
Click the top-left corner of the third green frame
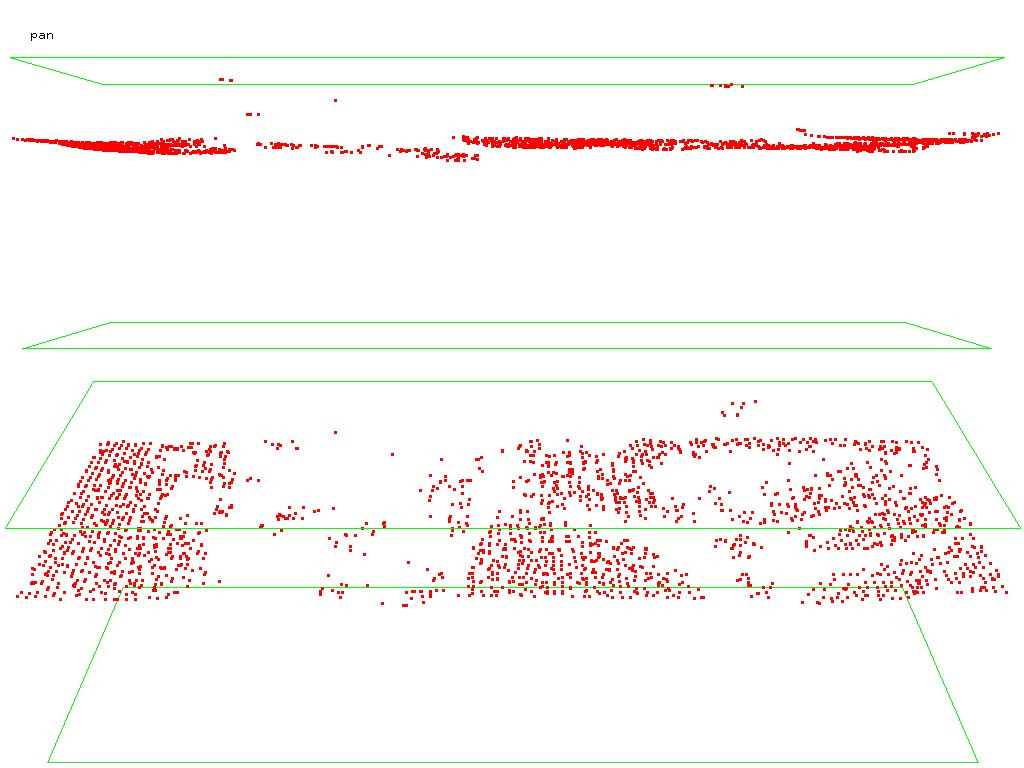tap(94, 381)
